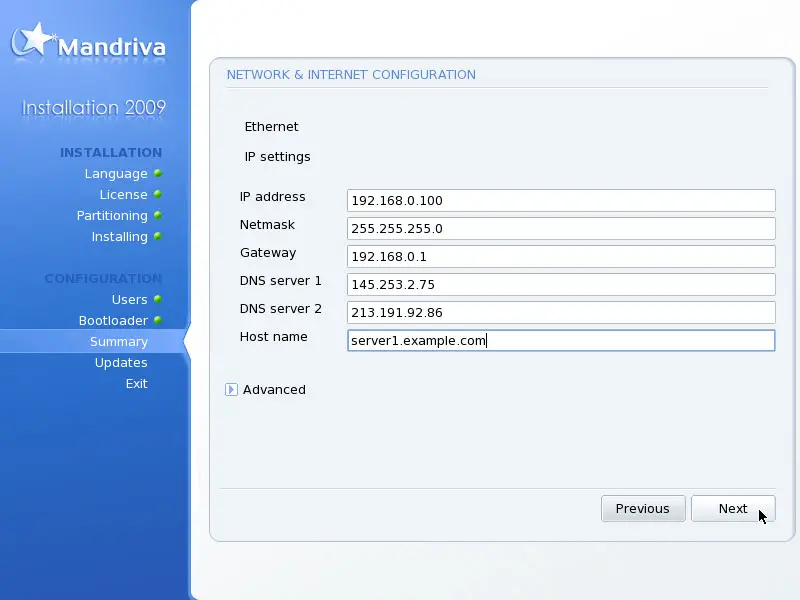
Task: Click the green dot next to Language
Action: [x=158, y=173]
